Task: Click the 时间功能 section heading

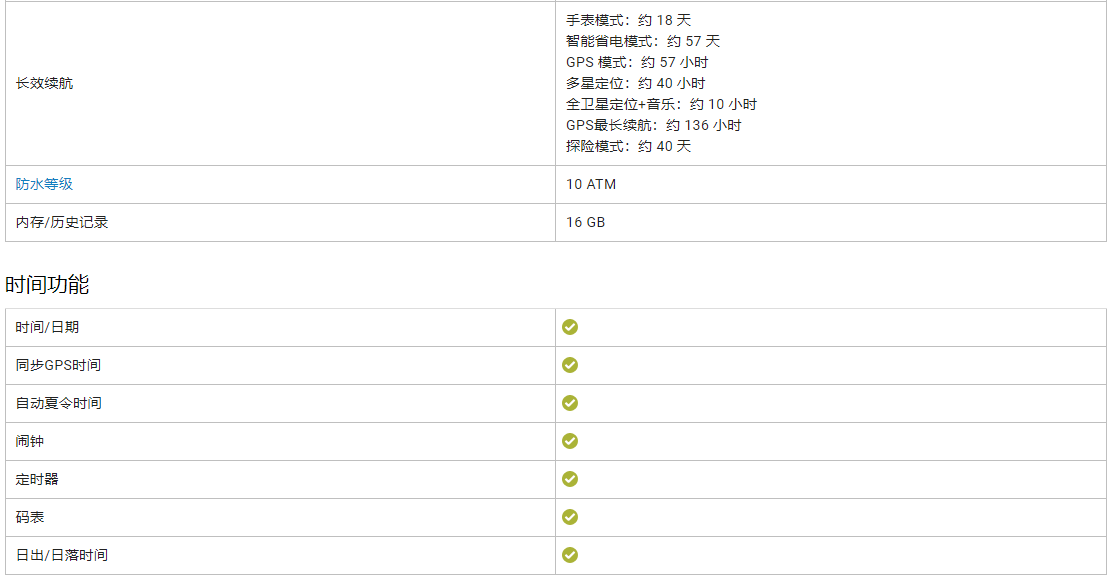Action: click(47, 285)
